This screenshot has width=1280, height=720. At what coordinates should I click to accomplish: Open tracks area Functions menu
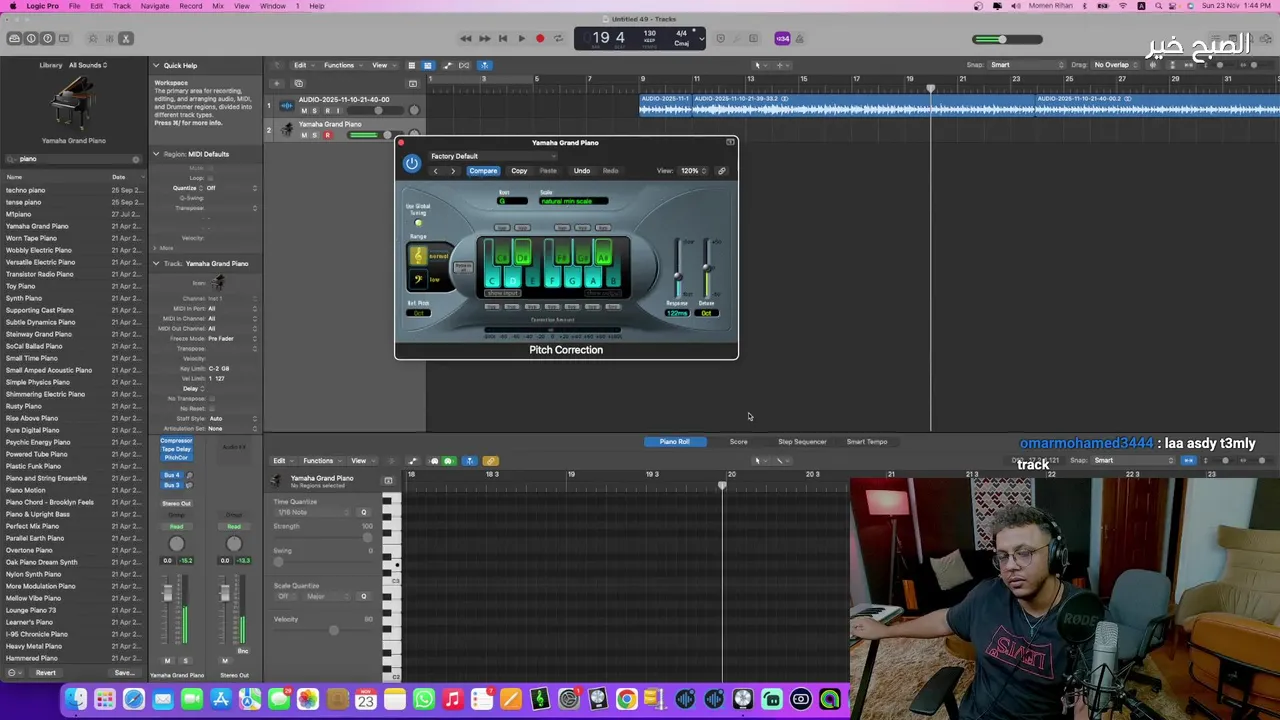[x=341, y=65]
